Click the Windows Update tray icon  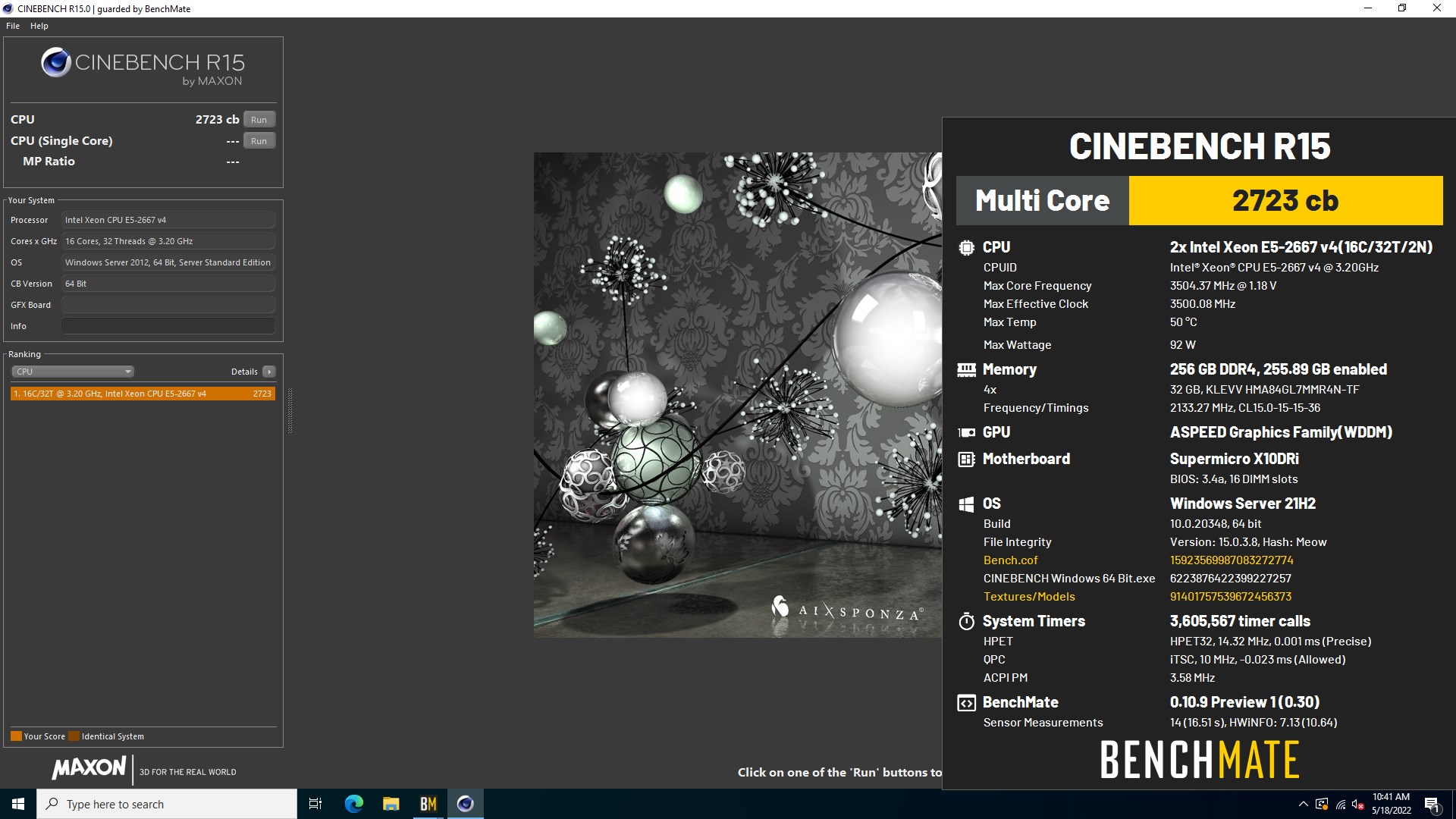point(1322,804)
